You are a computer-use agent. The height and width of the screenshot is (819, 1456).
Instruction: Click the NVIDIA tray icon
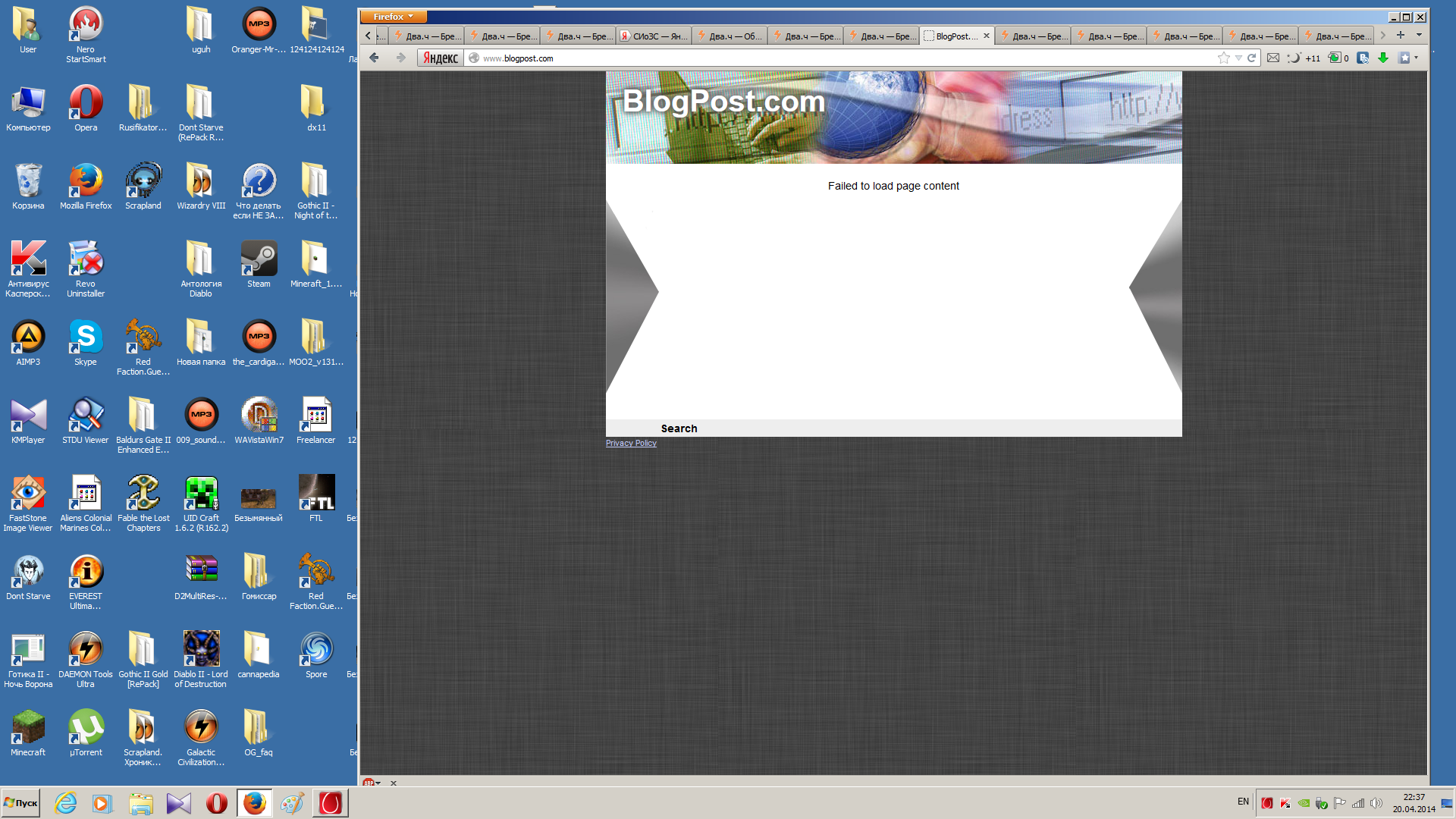tap(1304, 803)
